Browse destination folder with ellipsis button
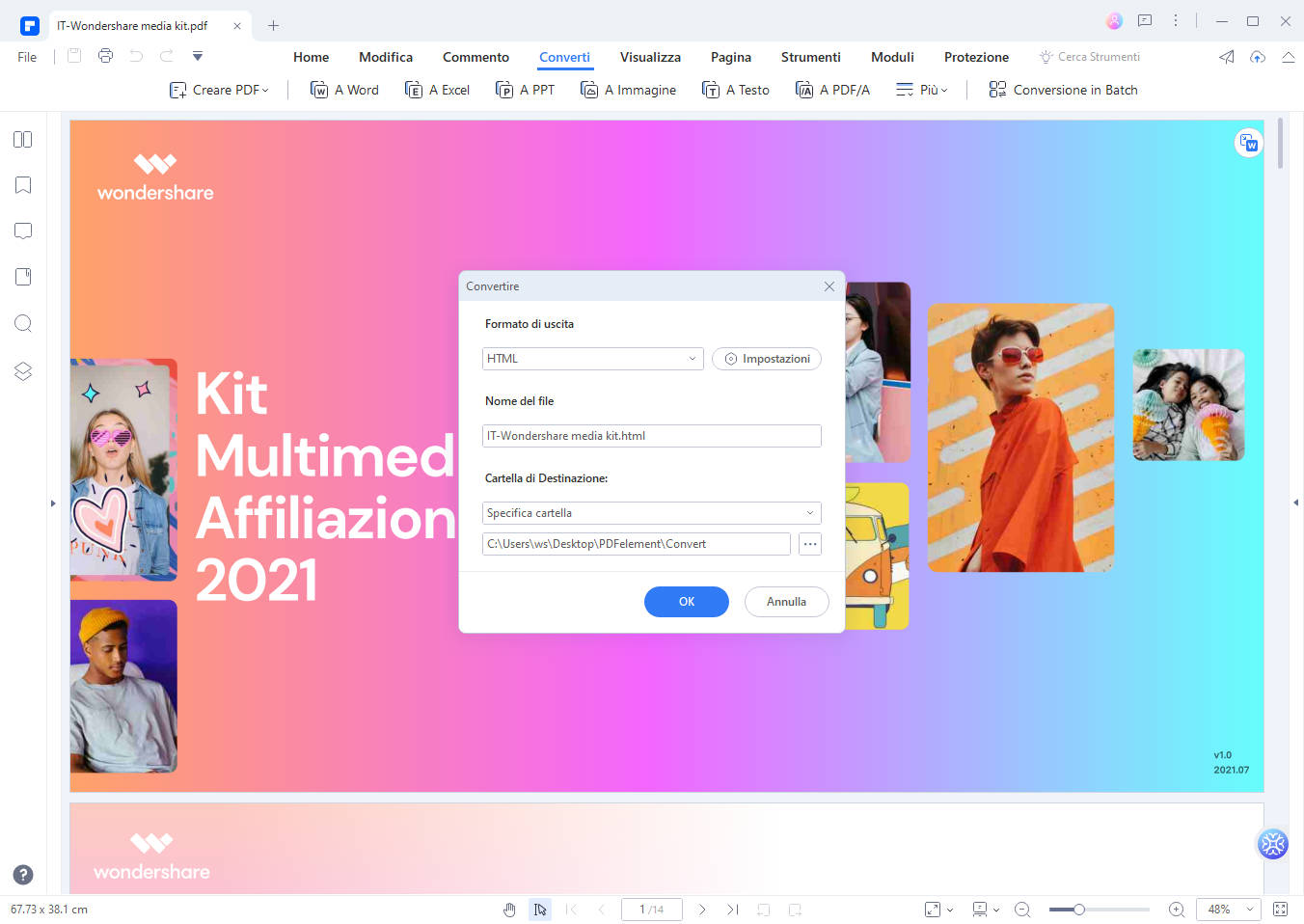1304x924 pixels. pos(810,544)
